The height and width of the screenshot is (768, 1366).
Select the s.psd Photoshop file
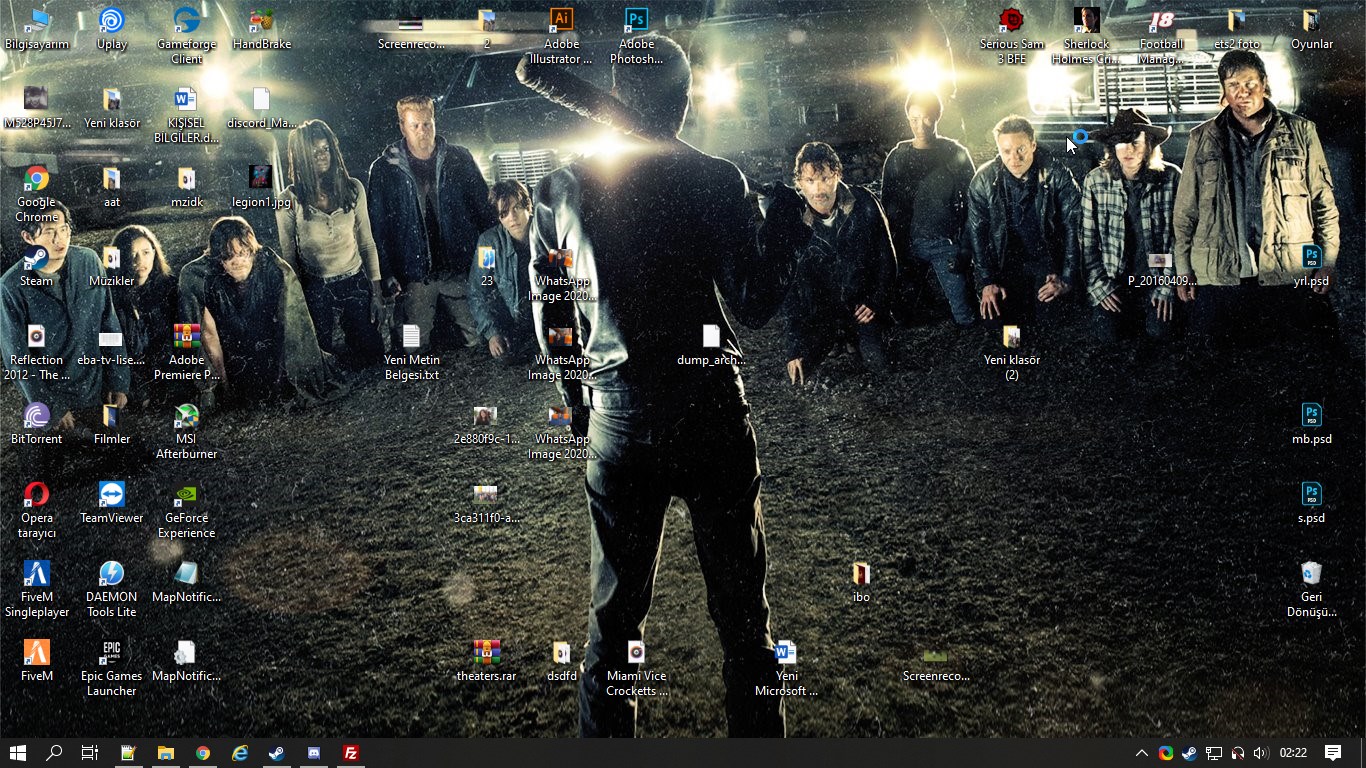click(x=1311, y=503)
